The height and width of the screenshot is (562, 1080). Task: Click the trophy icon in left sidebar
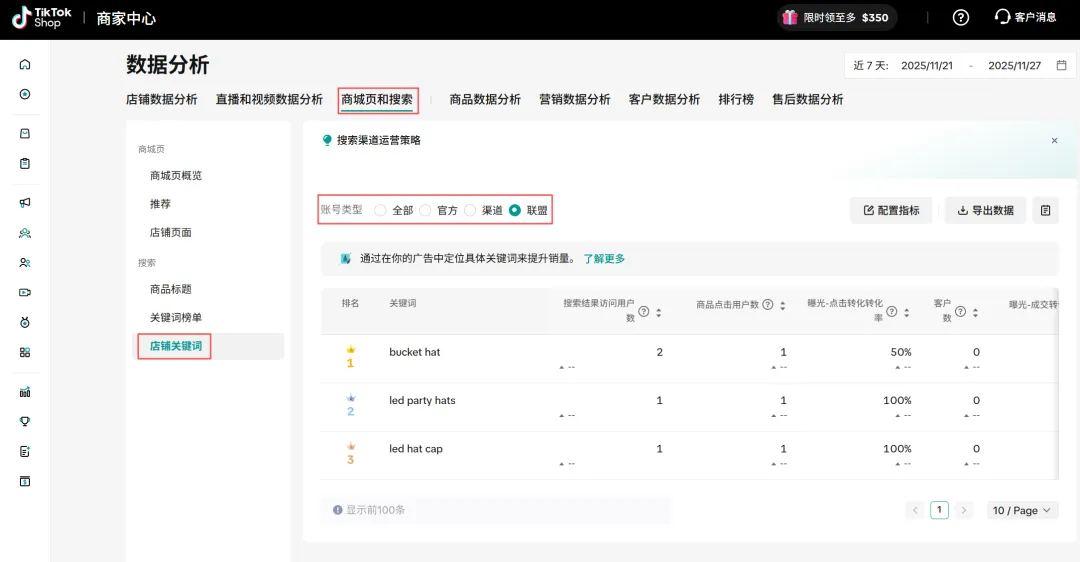(25, 422)
